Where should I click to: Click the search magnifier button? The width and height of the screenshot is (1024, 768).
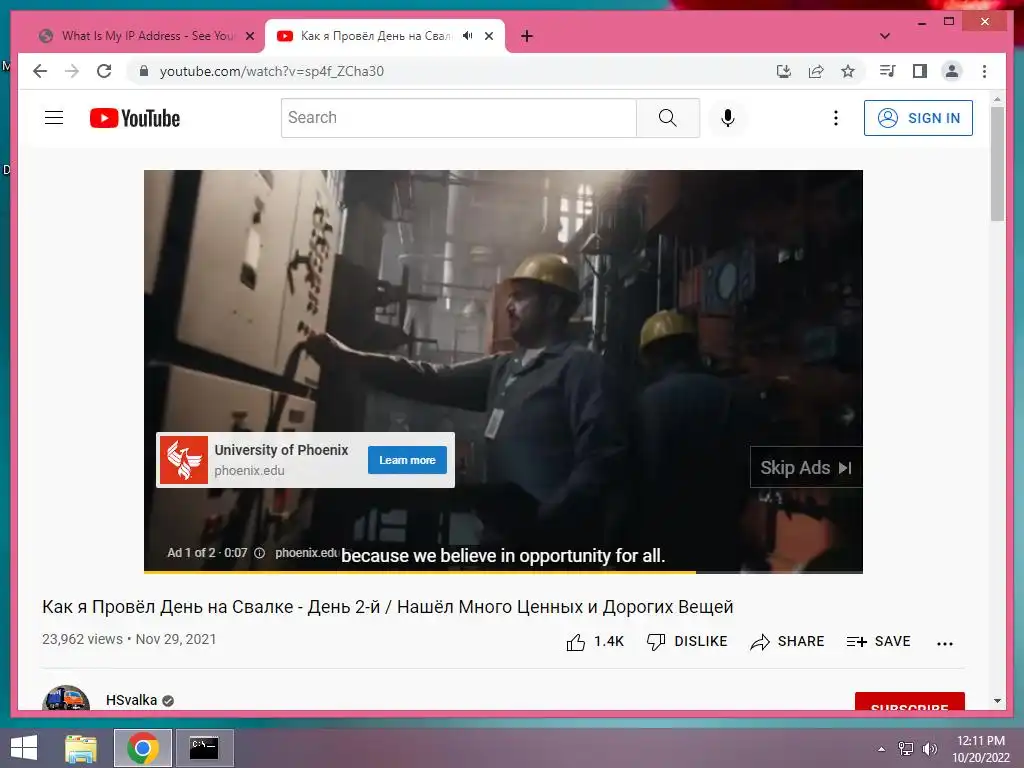tap(667, 118)
